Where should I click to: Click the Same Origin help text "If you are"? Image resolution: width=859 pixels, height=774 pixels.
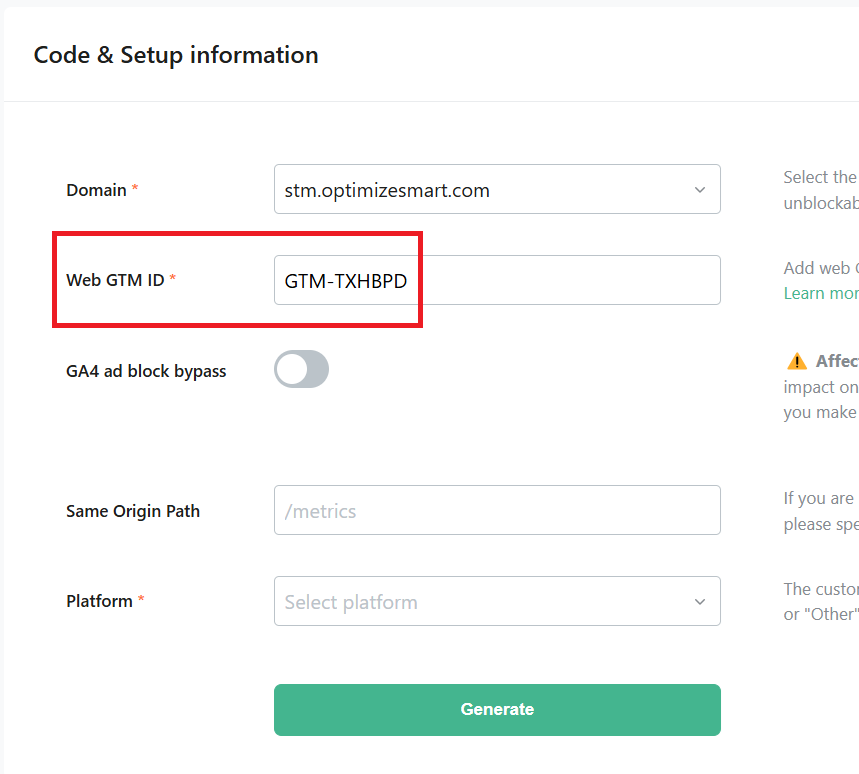click(x=820, y=498)
